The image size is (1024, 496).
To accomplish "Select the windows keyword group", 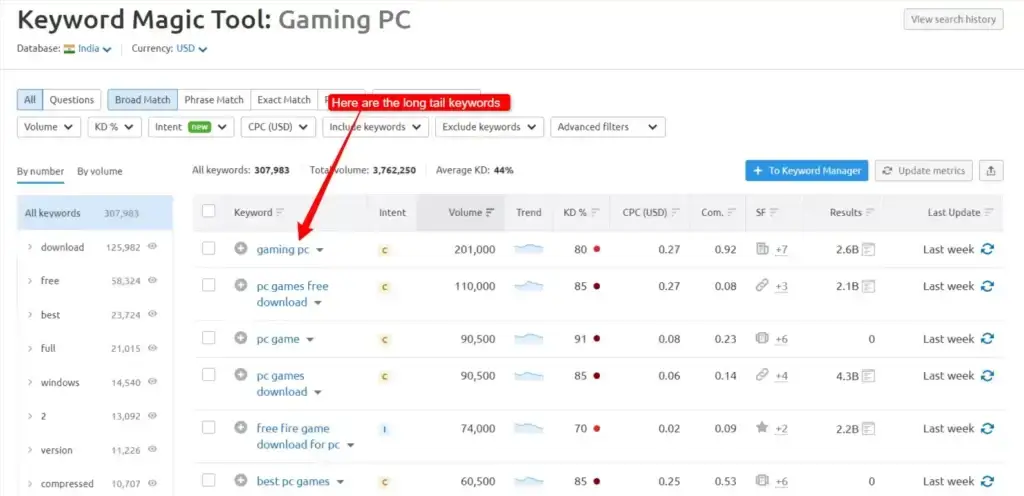I will tap(60, 382).
